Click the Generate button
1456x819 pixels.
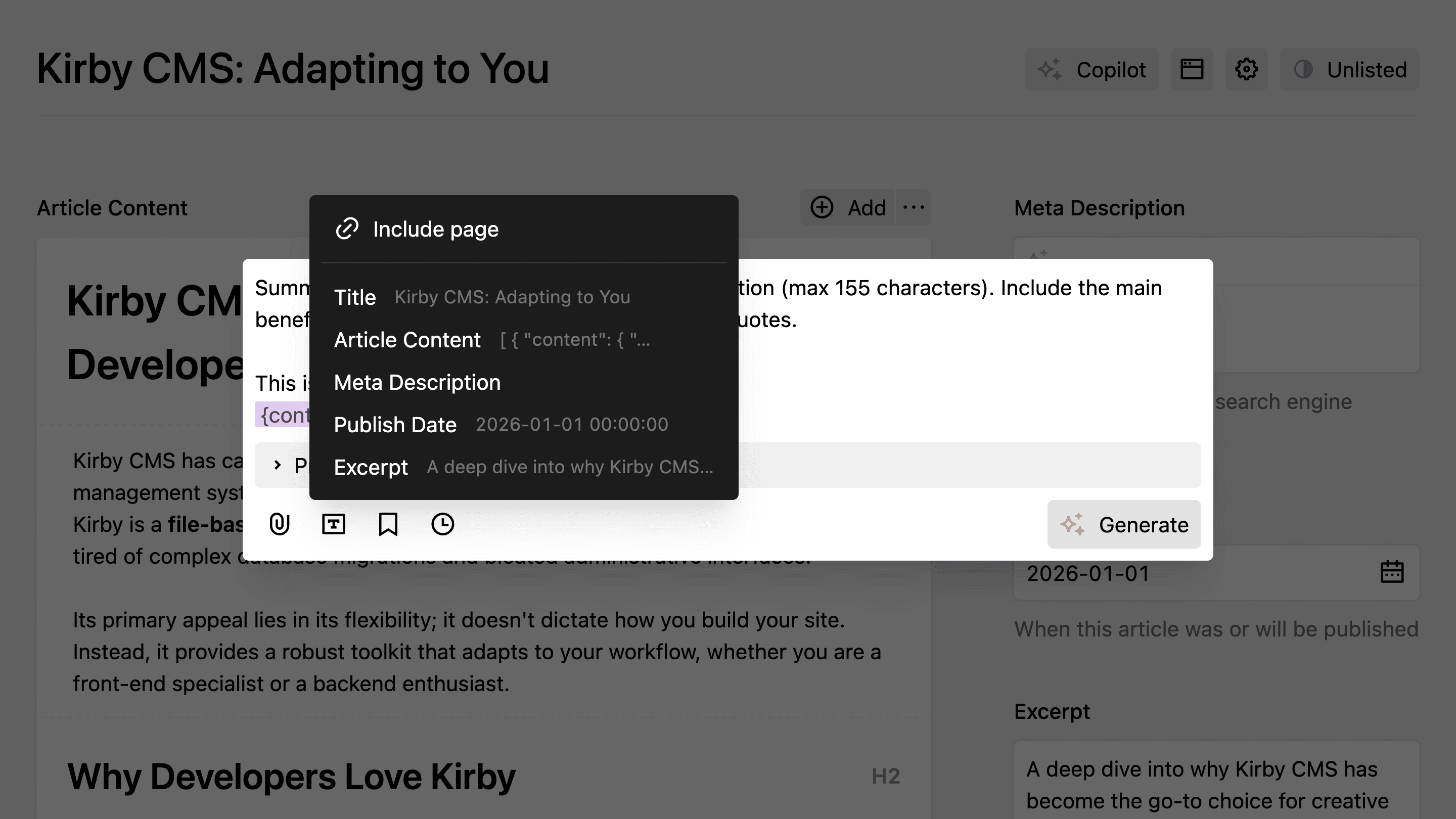tap(1124, 525)
